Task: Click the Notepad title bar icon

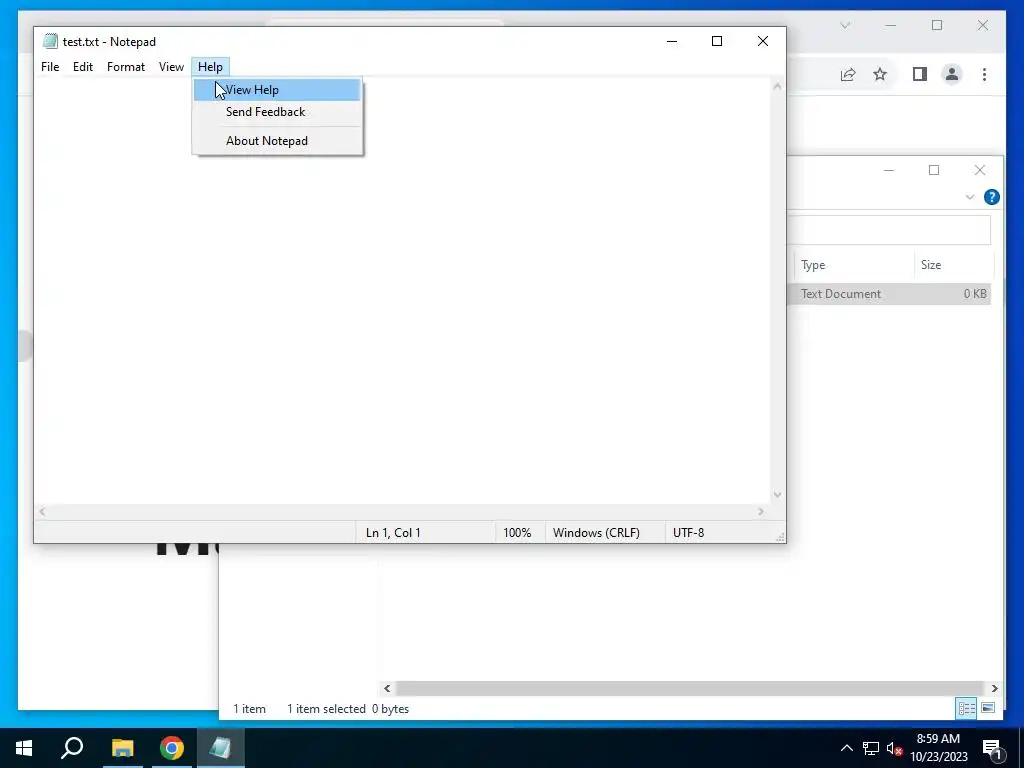Action: coord(50,41)
